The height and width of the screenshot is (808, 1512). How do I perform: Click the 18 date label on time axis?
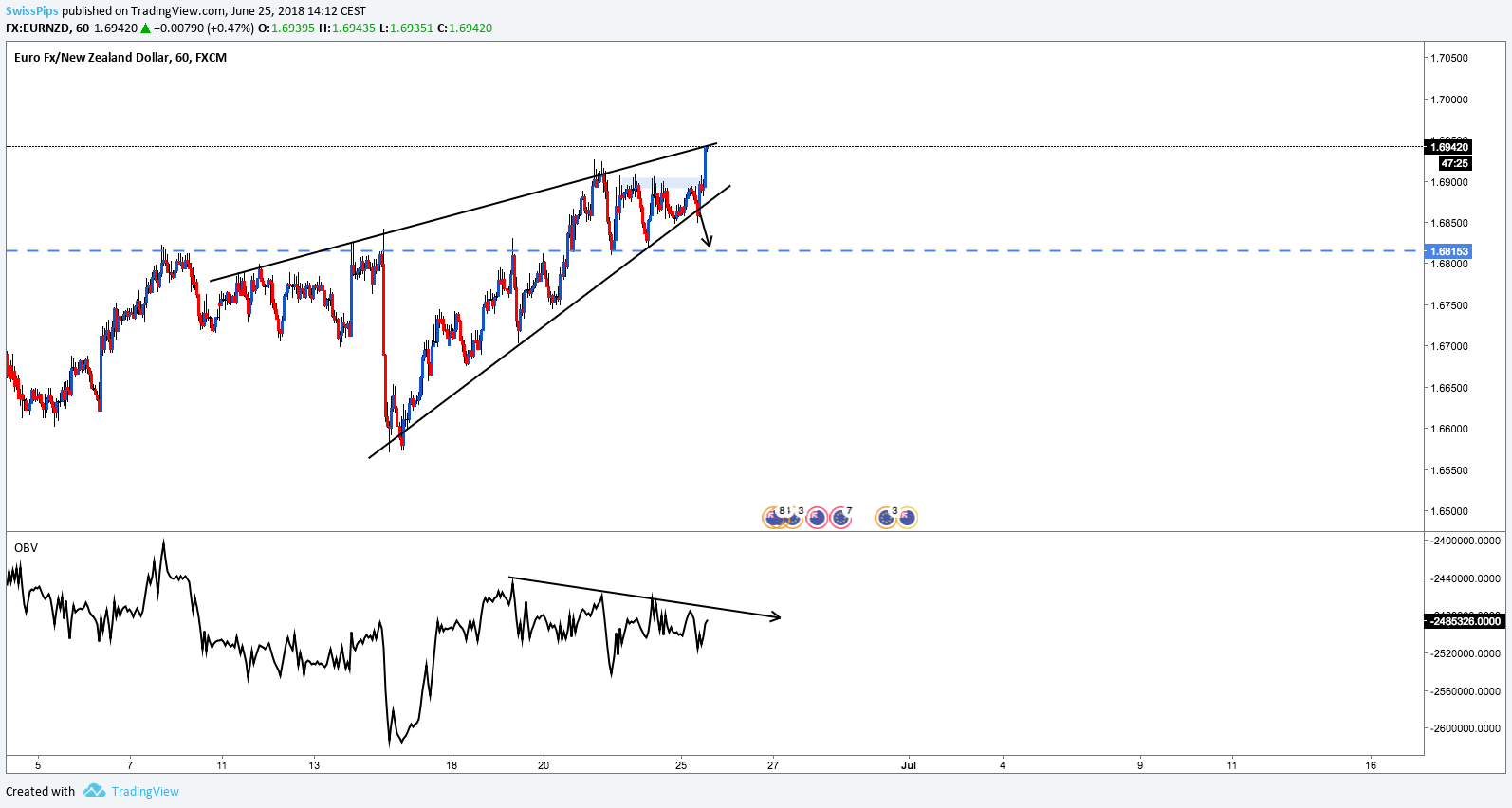tap(452, 765)
